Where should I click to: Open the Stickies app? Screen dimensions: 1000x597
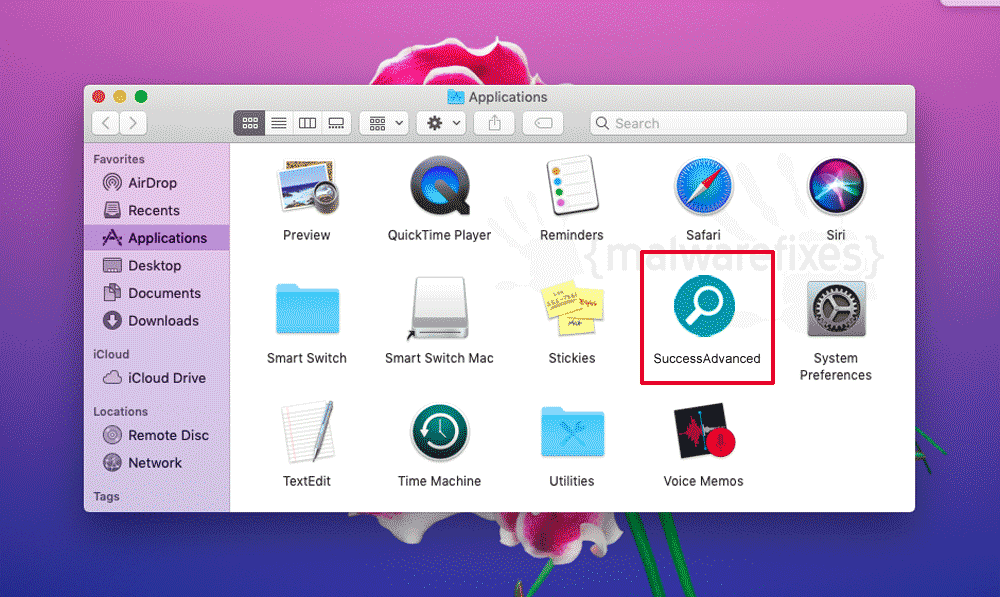[x=572, y=308]
